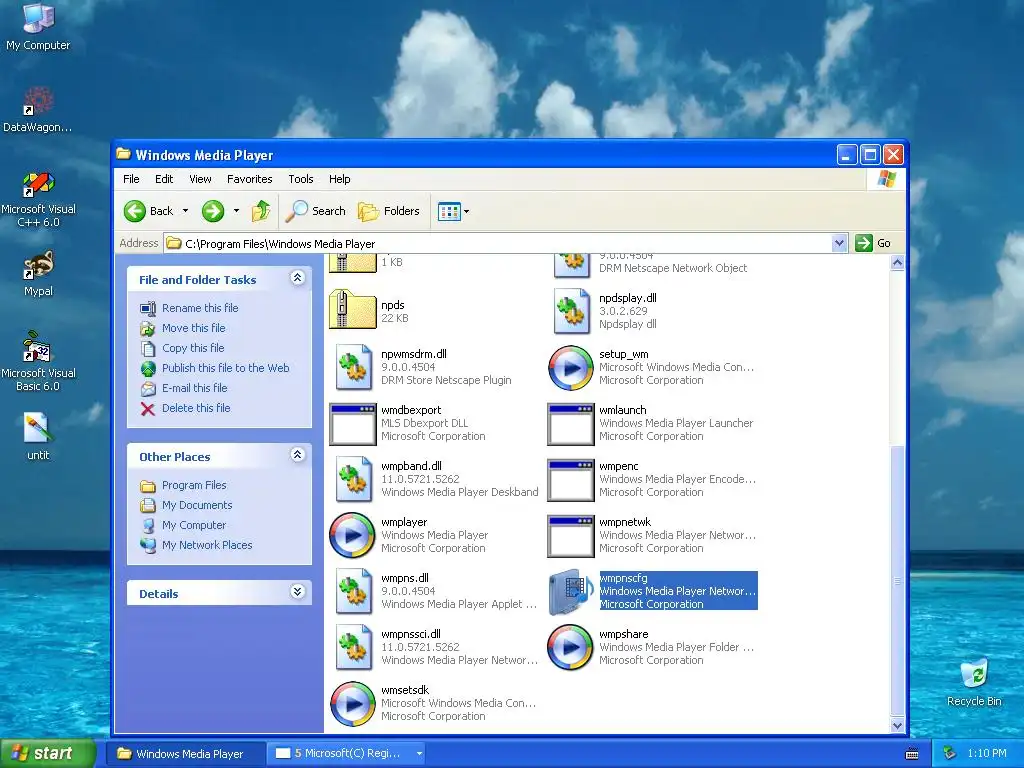Select the npdsplay.dll file icon
This screenshot has width=1024, height=768.
click(571, 312)
